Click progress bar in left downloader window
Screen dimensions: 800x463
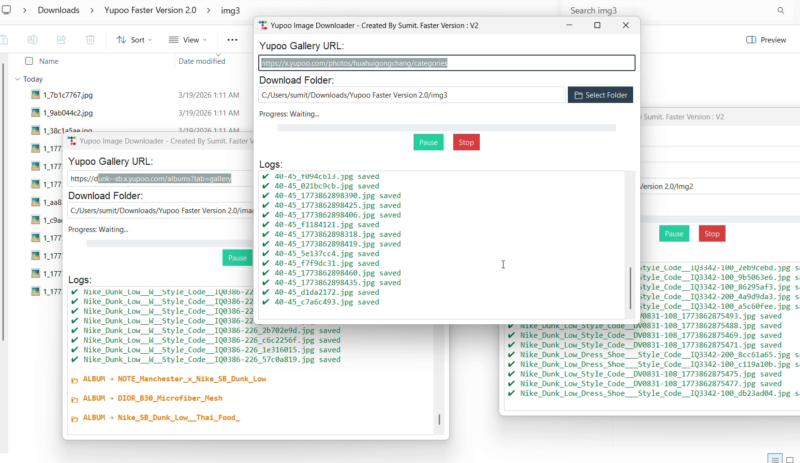(x=170, y=243)
